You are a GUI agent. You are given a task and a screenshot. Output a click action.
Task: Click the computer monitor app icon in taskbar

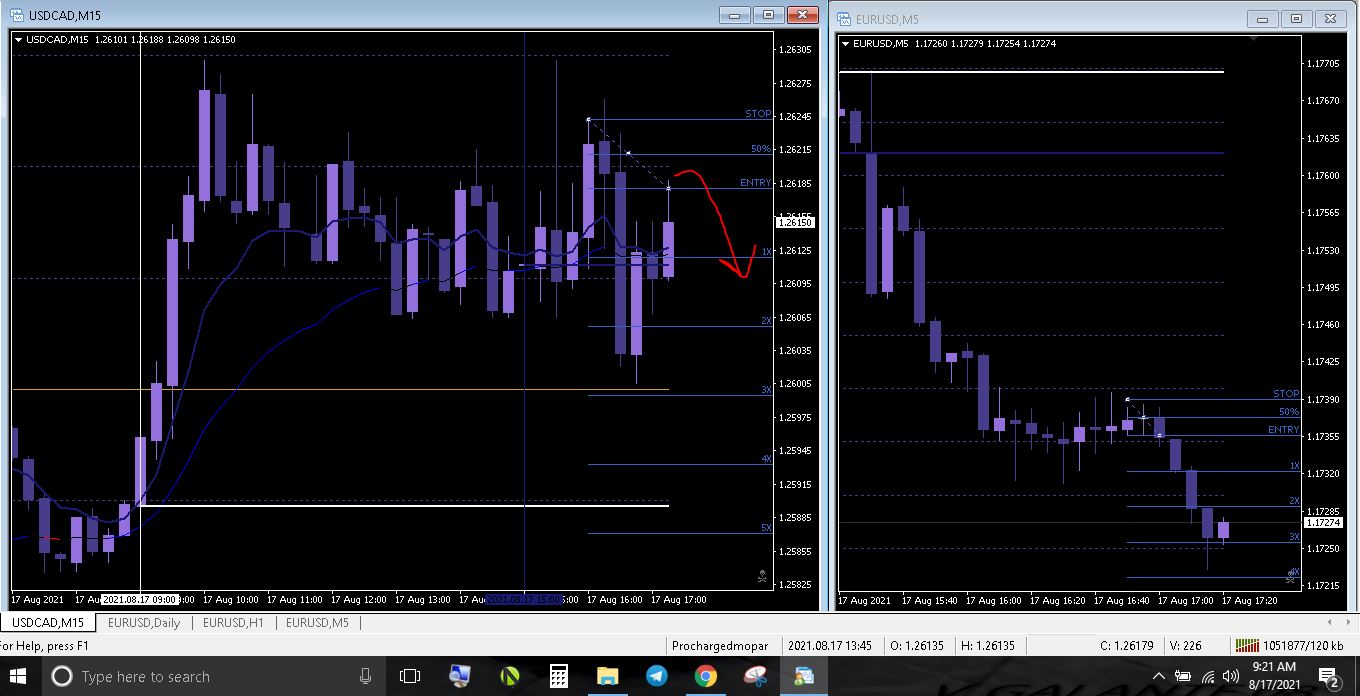(460, 677)
